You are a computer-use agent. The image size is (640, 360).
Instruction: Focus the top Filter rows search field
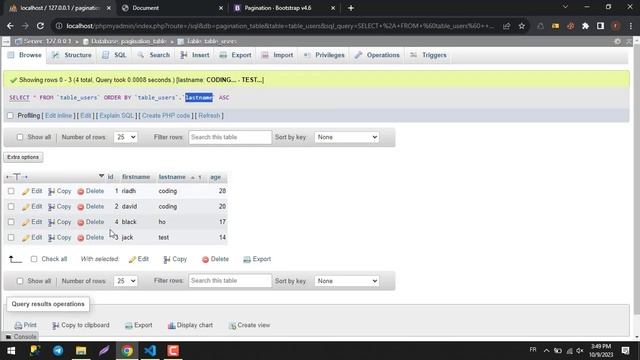point(230,137)
